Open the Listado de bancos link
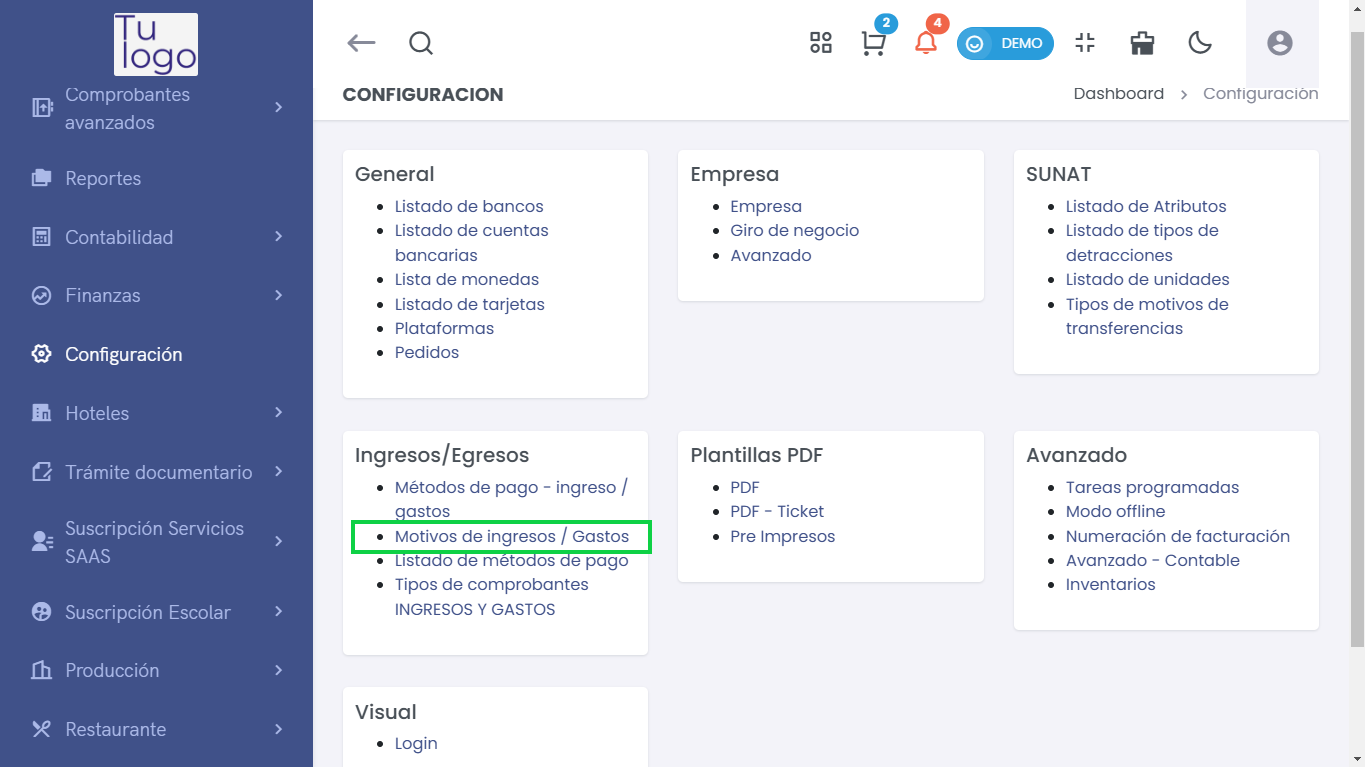1365x767 pixels. 469,206
